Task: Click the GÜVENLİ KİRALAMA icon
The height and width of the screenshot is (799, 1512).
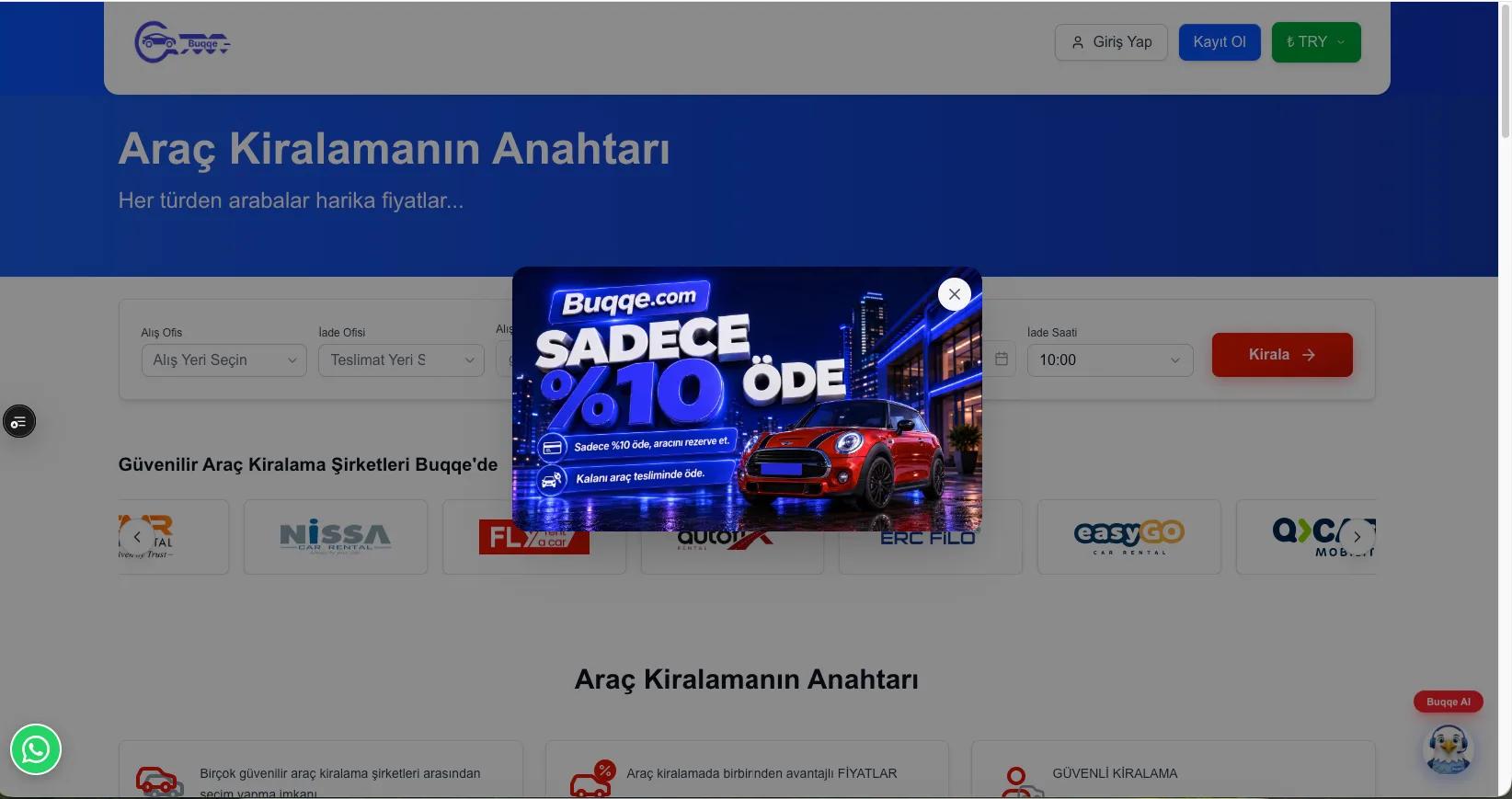Action: click(1021, 782)
